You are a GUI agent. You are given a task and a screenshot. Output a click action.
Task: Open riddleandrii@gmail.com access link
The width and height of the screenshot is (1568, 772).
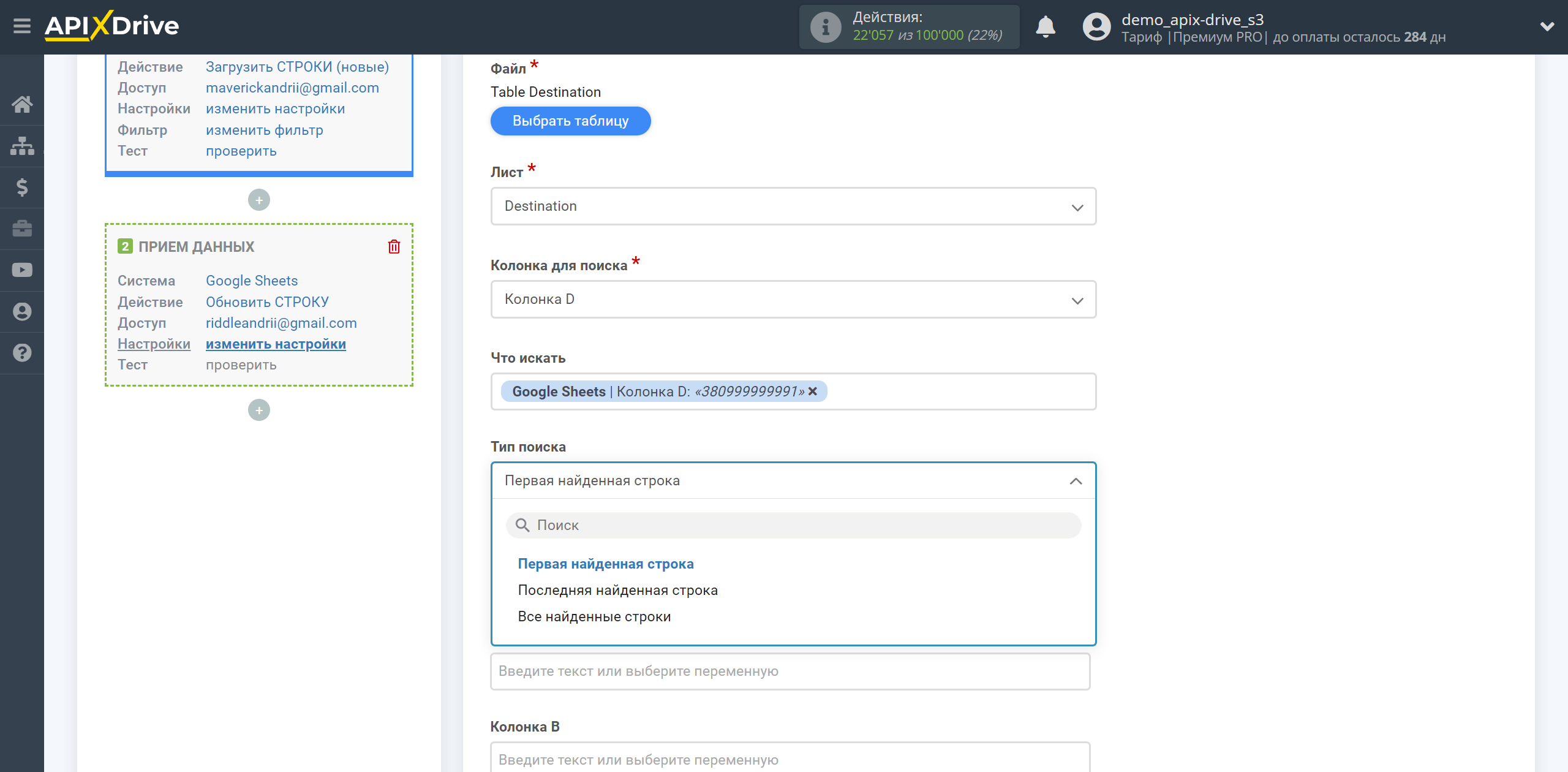coord(281,323)
